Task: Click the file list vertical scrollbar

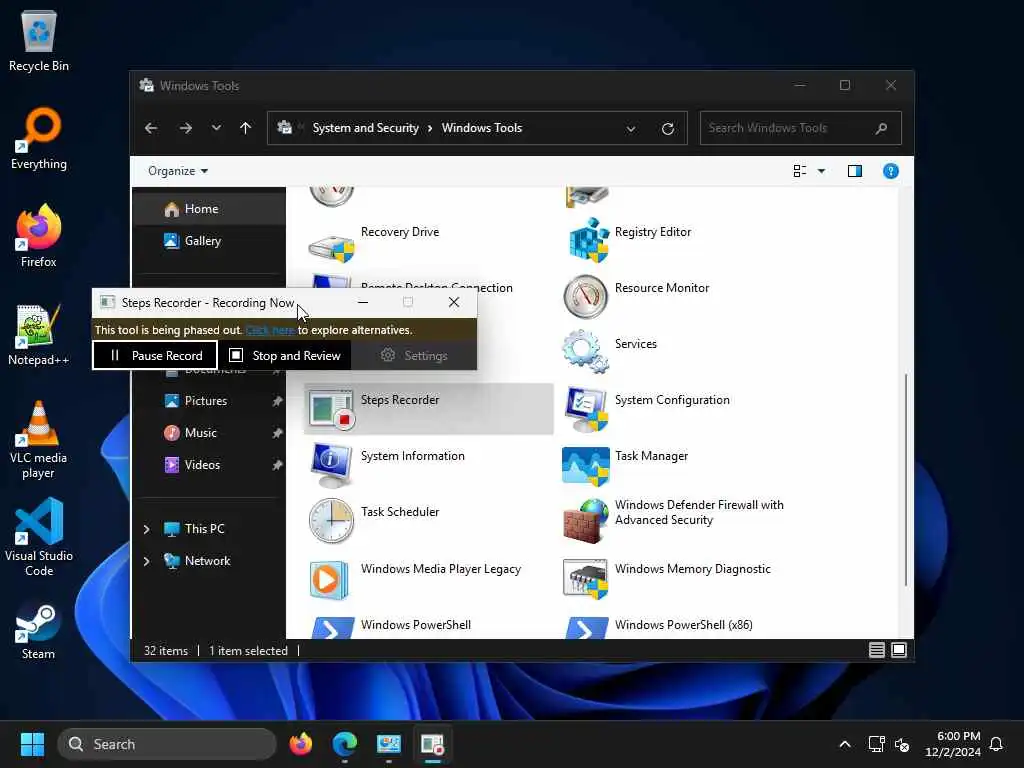Action: [x=906, y=479]
